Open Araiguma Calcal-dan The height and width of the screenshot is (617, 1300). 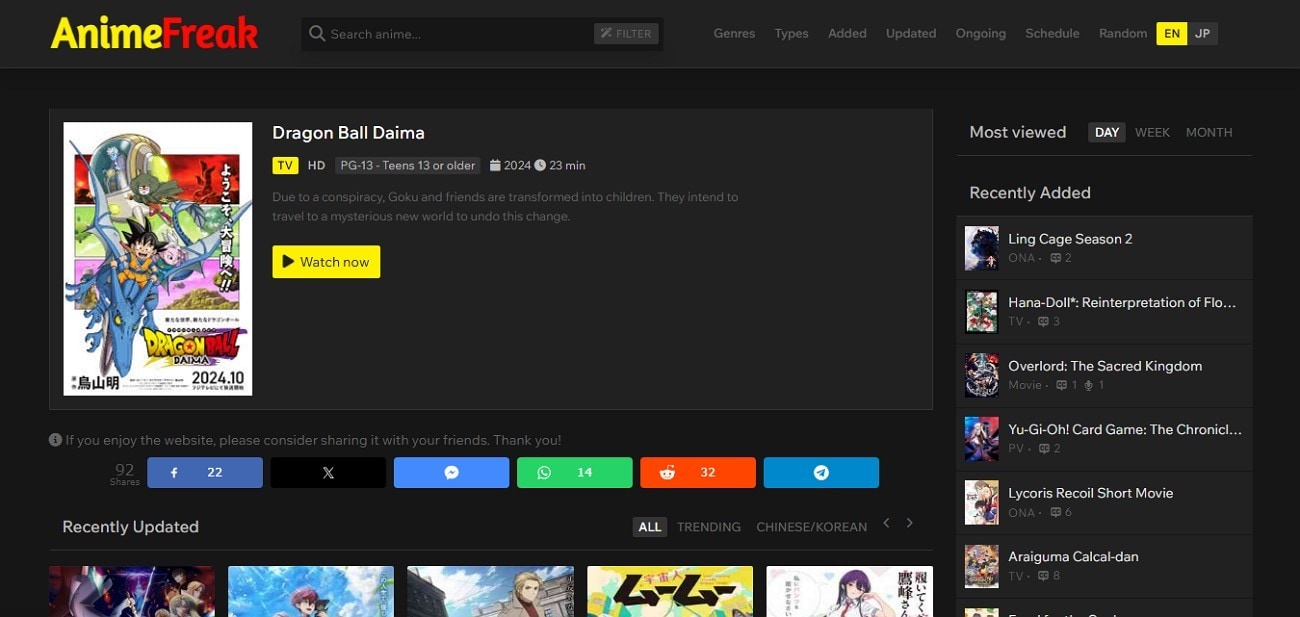tap(1073, 556)
